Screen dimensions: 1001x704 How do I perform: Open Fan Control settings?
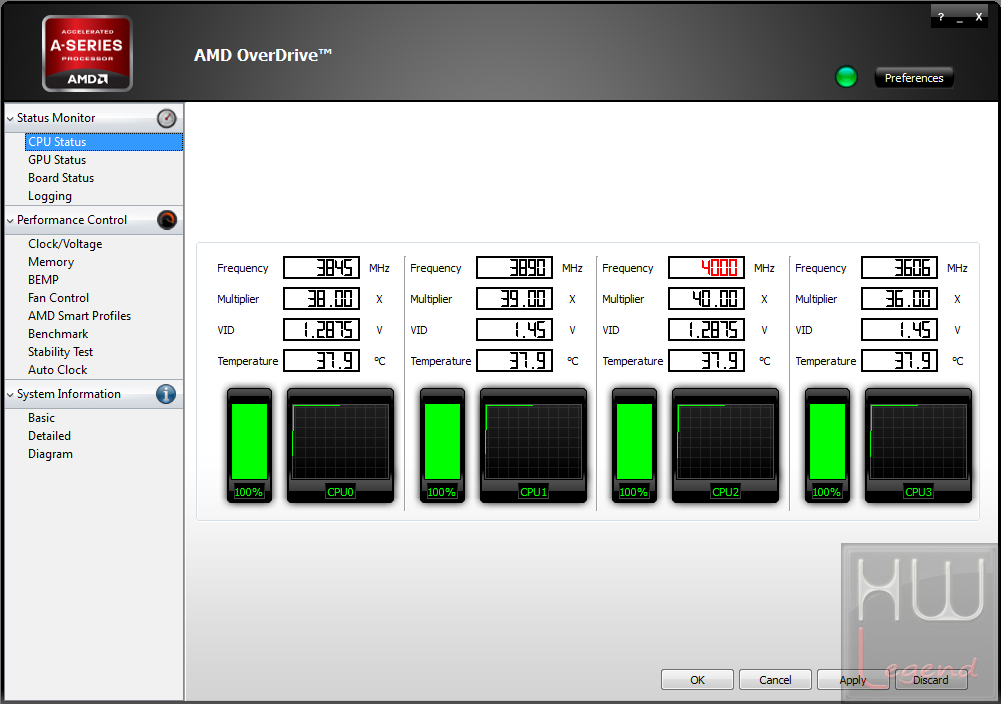click(x=58, y=298)
